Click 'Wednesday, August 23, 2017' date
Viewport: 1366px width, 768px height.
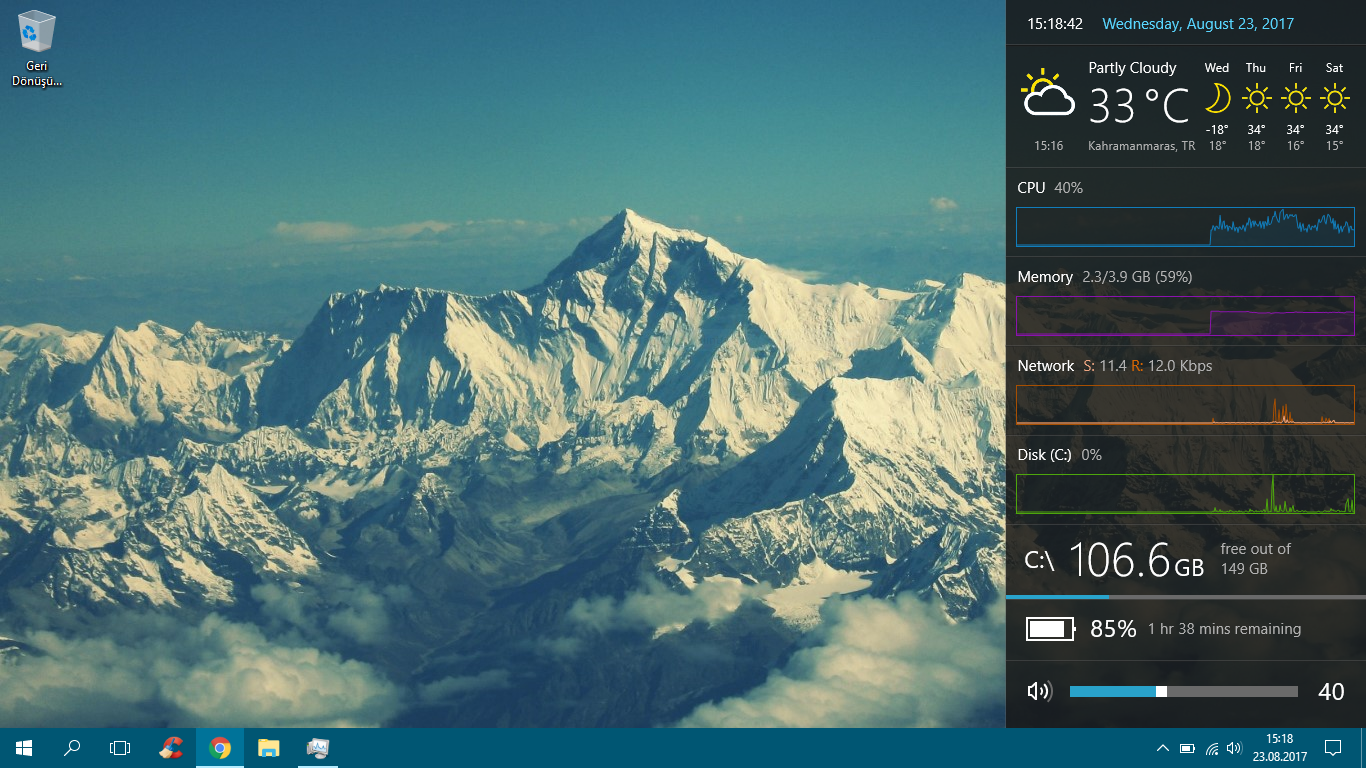(x=1198, y=24)
